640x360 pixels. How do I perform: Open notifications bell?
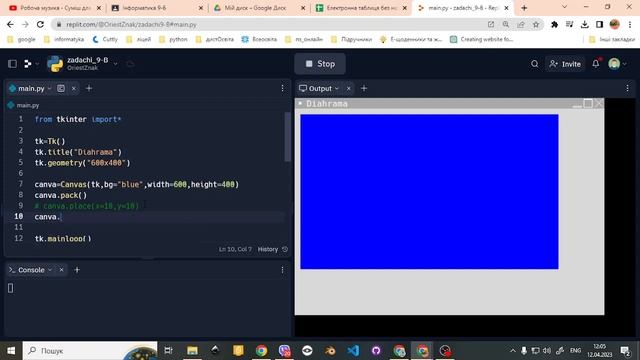pos(596,64)
